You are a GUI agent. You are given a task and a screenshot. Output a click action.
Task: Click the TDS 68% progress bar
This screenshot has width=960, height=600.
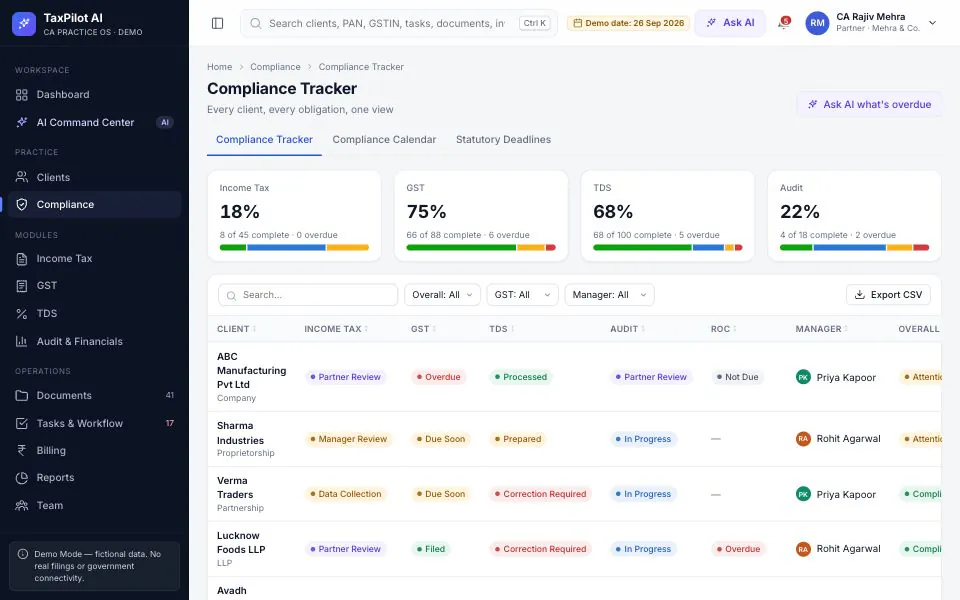tap(667, 248)
